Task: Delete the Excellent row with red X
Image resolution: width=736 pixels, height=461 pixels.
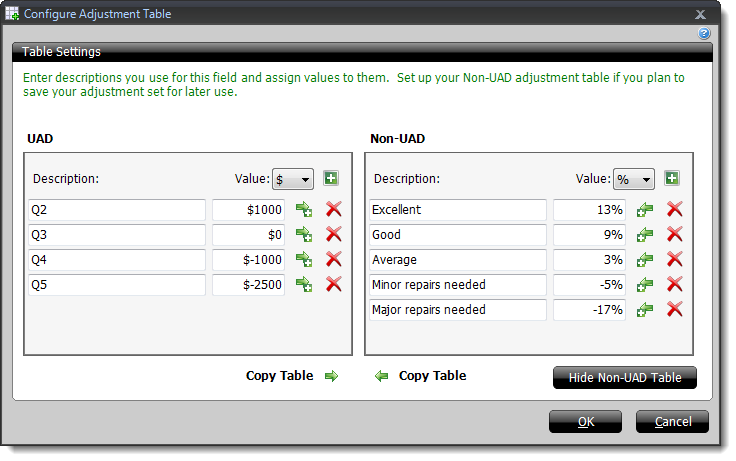Action: (675, 210)
